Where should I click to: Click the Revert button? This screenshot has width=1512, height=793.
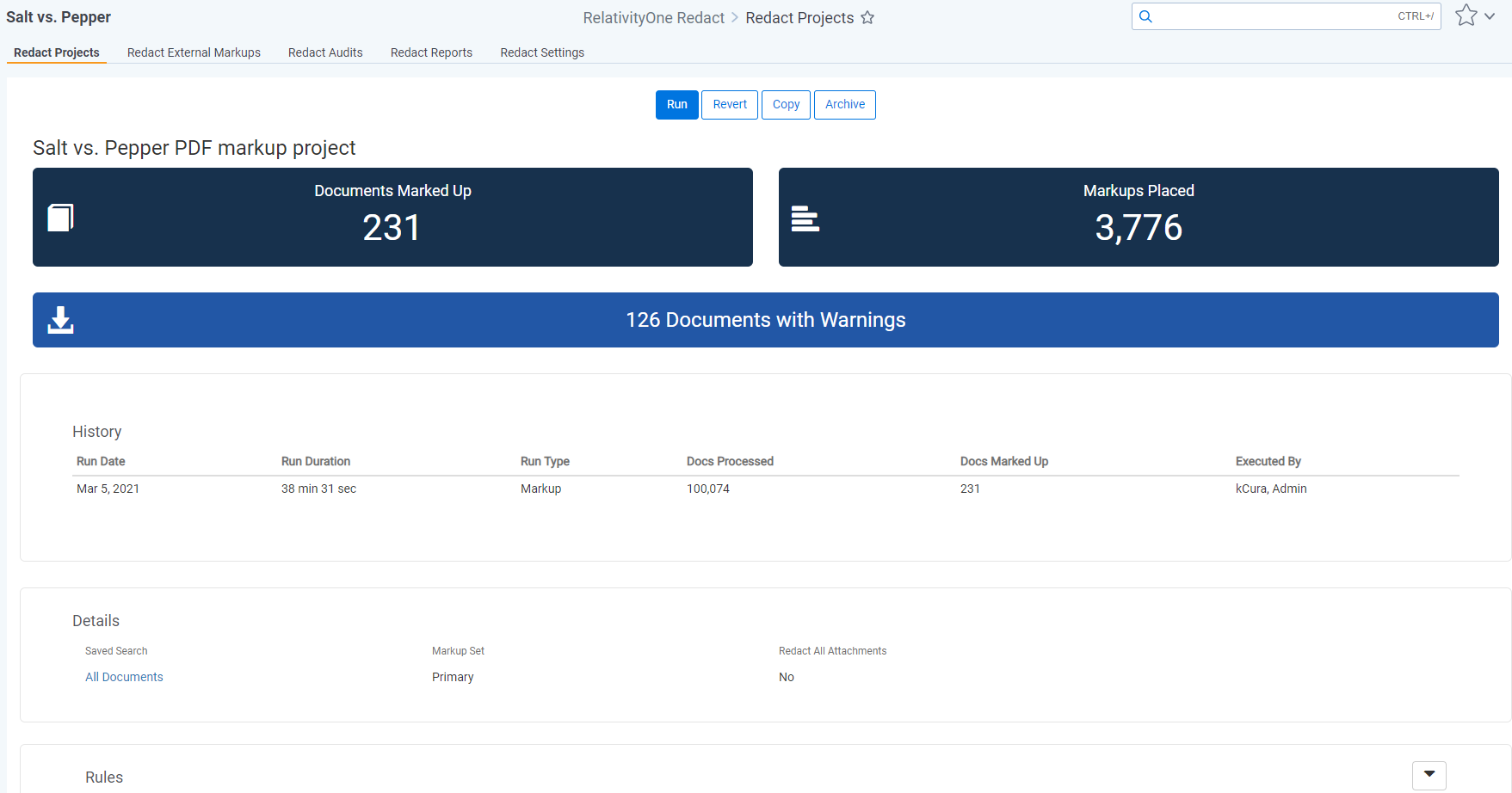click(x=730, y=105)
